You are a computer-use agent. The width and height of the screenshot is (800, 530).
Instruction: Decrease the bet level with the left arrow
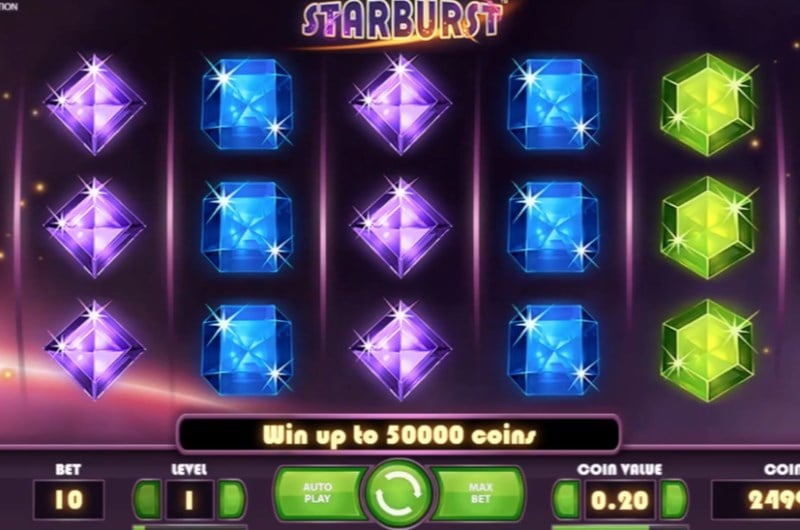coord(147,499)
